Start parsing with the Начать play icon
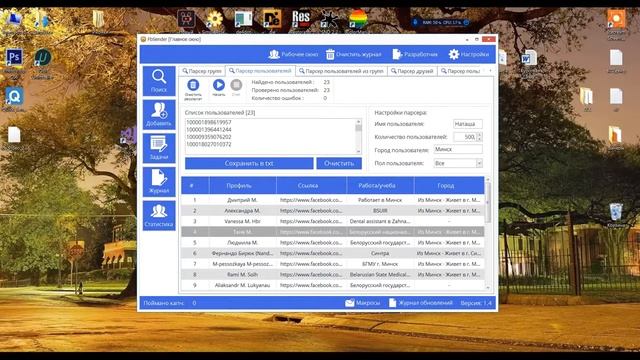The image size is (640, 360). click(219, 85)
